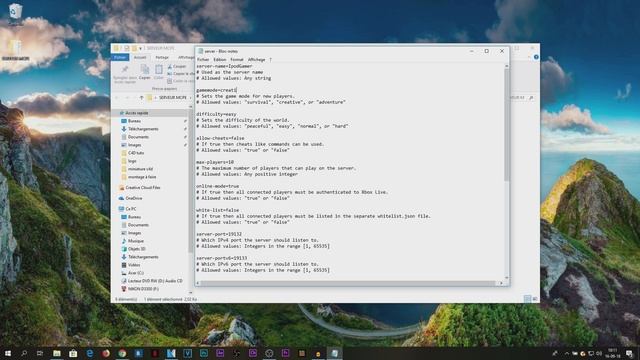This screenshot has width=640, height=360.
Task: Click the Notepad scrollbar down arrow
Action: 507,278
